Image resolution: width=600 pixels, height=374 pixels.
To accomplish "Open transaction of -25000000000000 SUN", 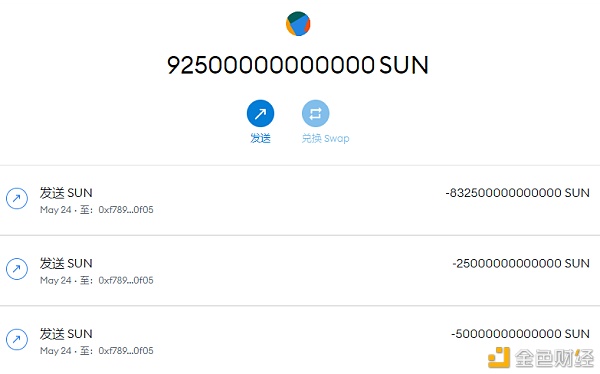I will pos(300,270).
